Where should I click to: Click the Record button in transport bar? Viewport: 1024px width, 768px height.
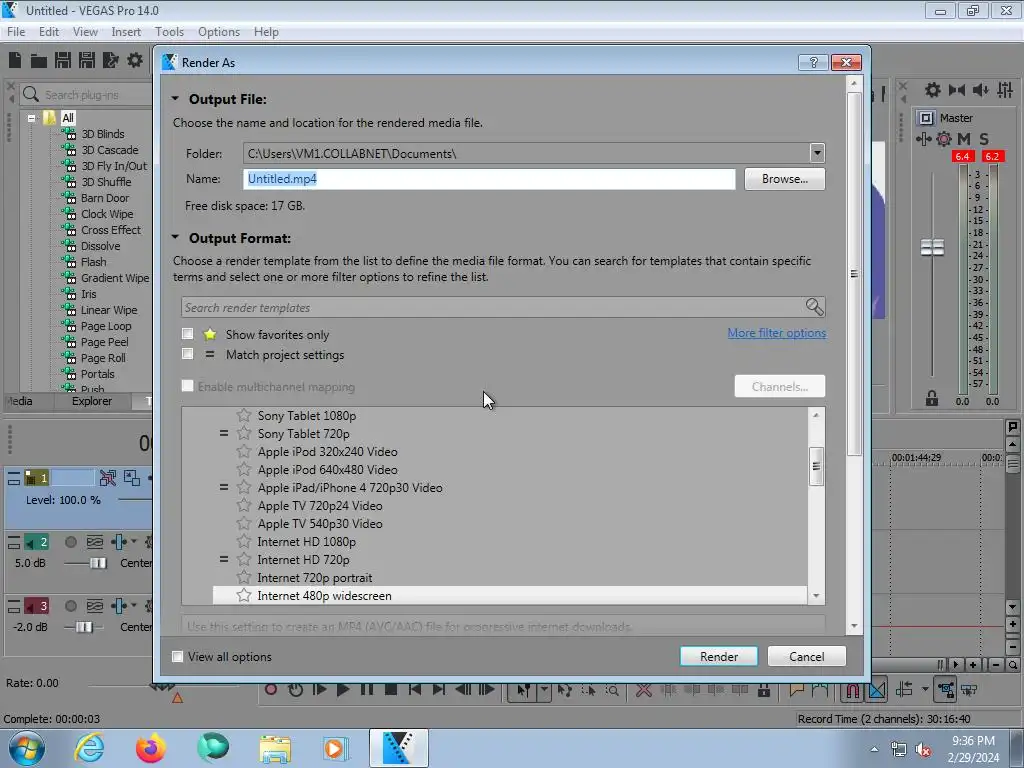pos(271,690)
